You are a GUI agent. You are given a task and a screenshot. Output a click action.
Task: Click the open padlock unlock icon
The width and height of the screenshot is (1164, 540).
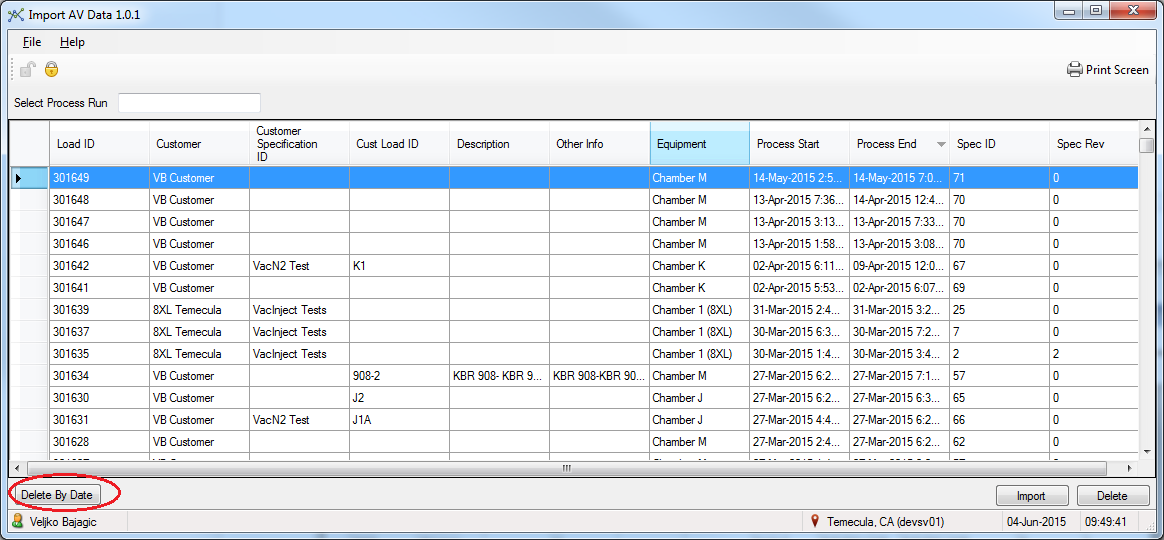(29, 69)
